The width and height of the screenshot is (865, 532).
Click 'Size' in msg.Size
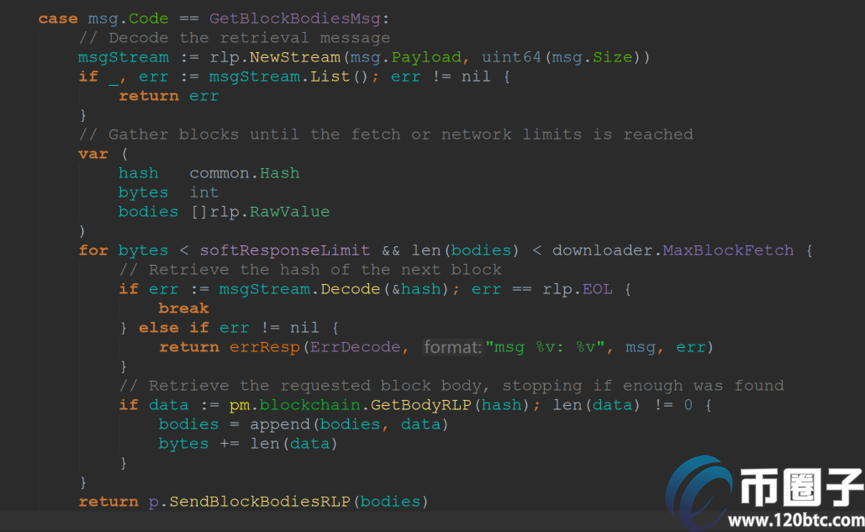click(x=612, y=57)
